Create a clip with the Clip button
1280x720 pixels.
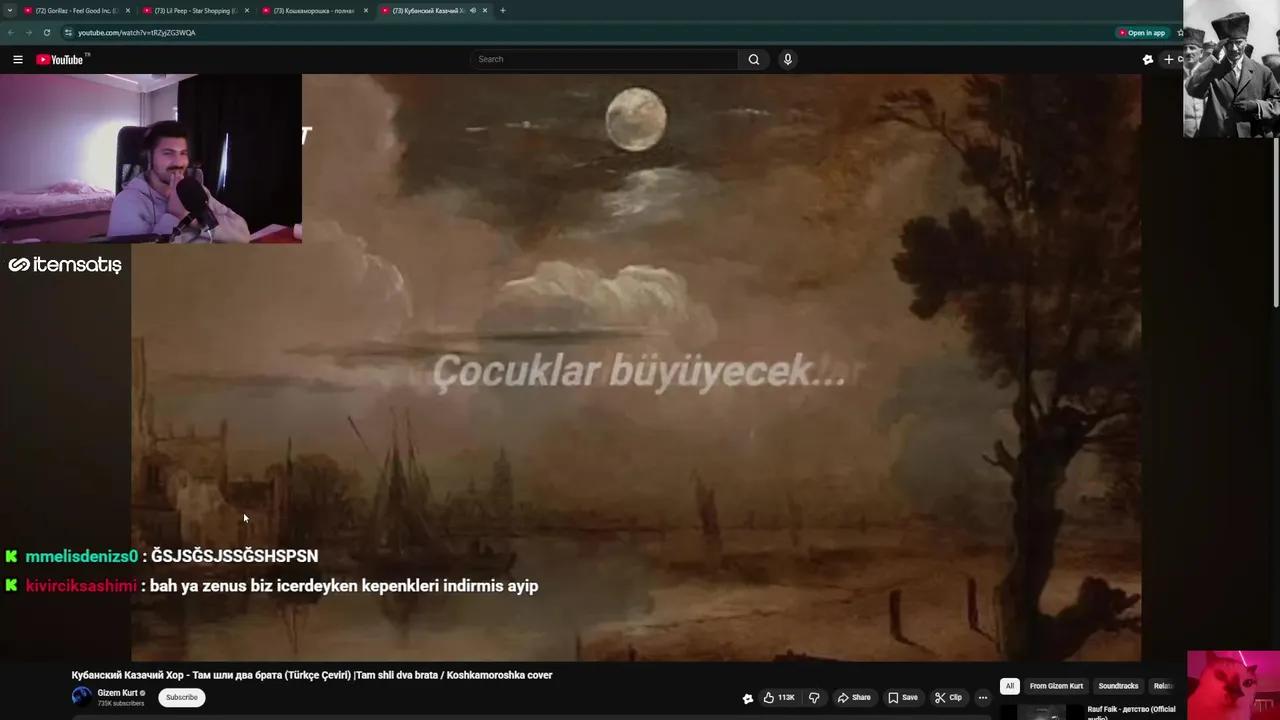coord(948,698)
